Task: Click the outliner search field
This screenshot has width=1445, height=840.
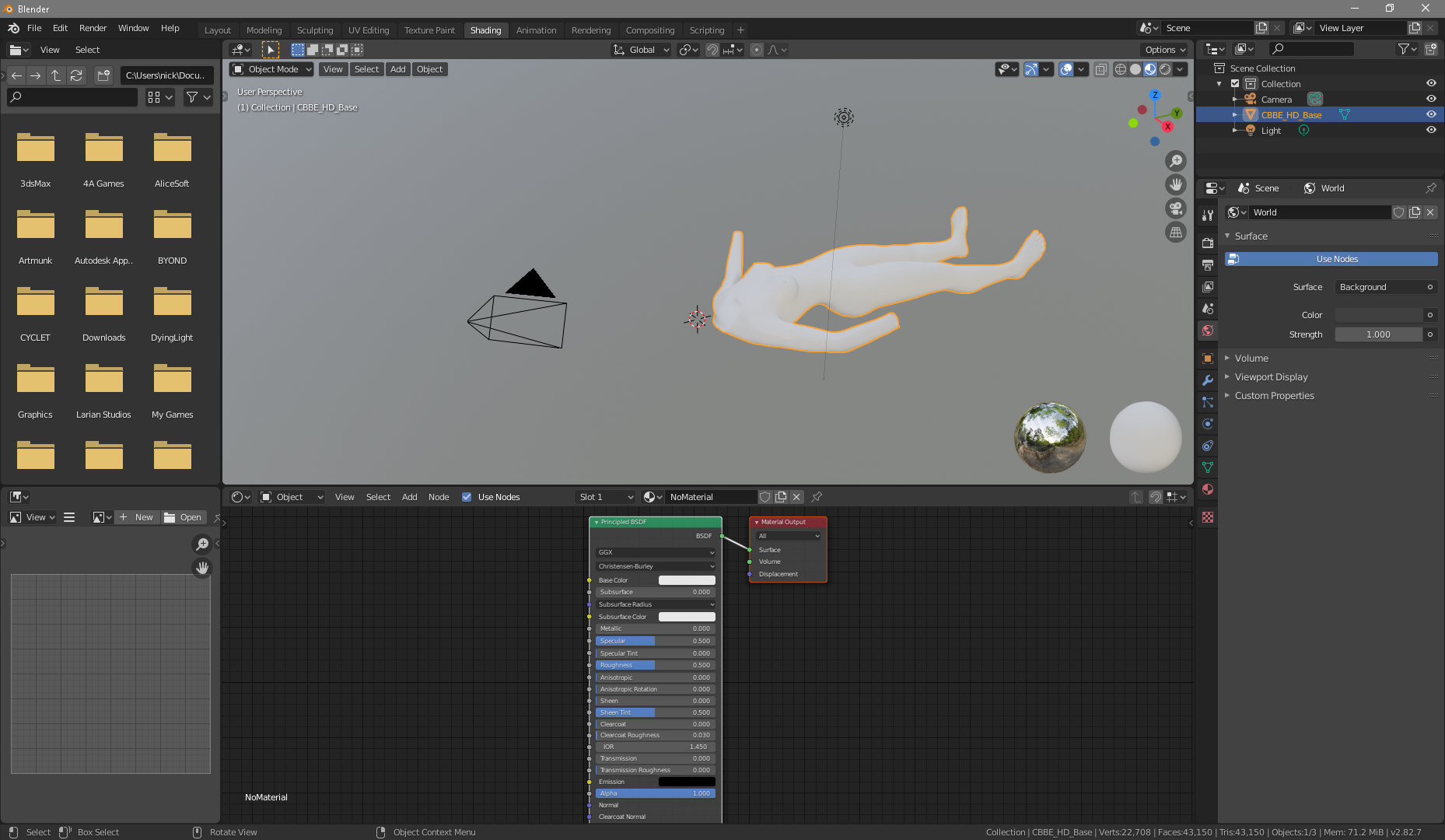Action: 1311,49
